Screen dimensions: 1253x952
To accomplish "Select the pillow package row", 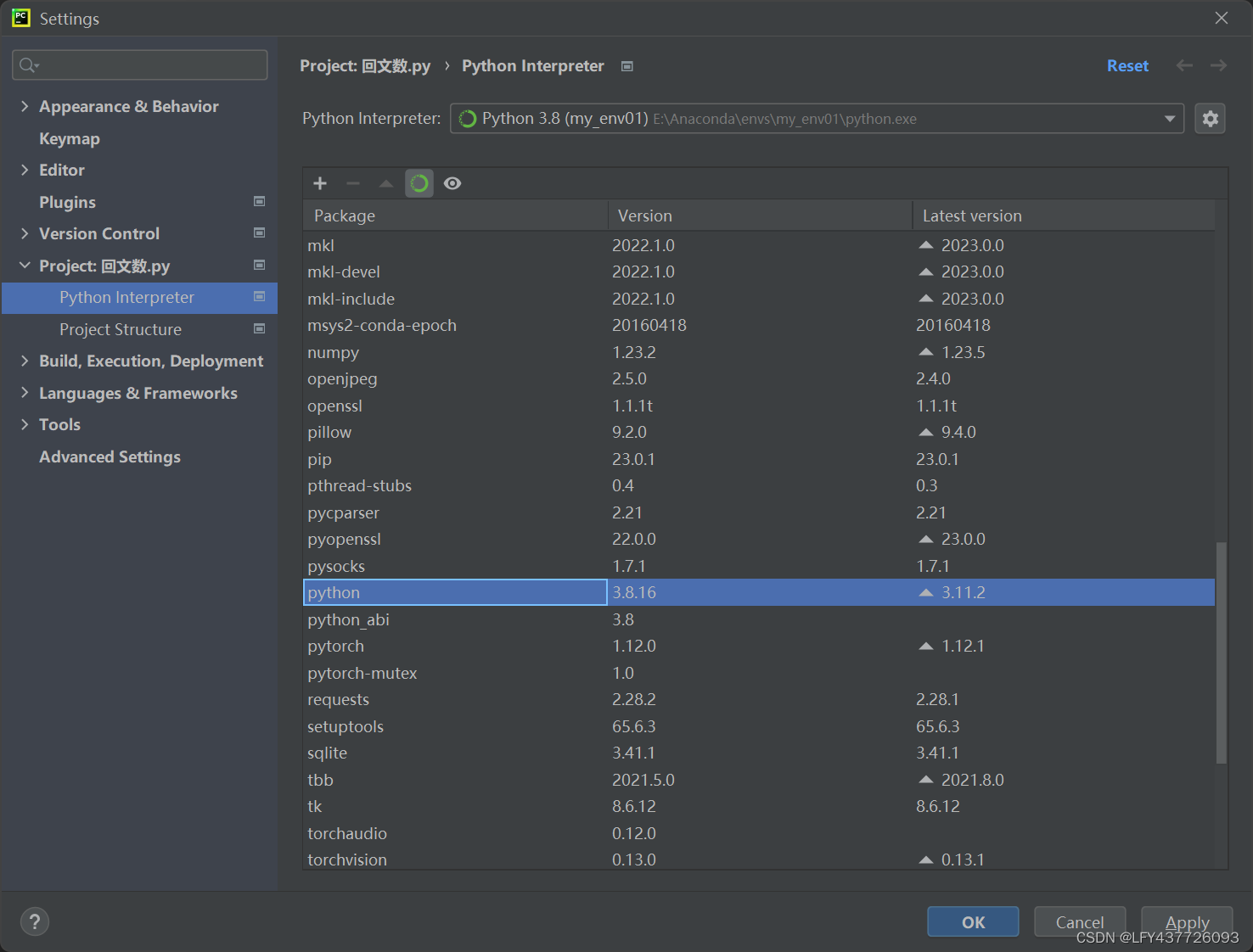I will coord(759,432).
